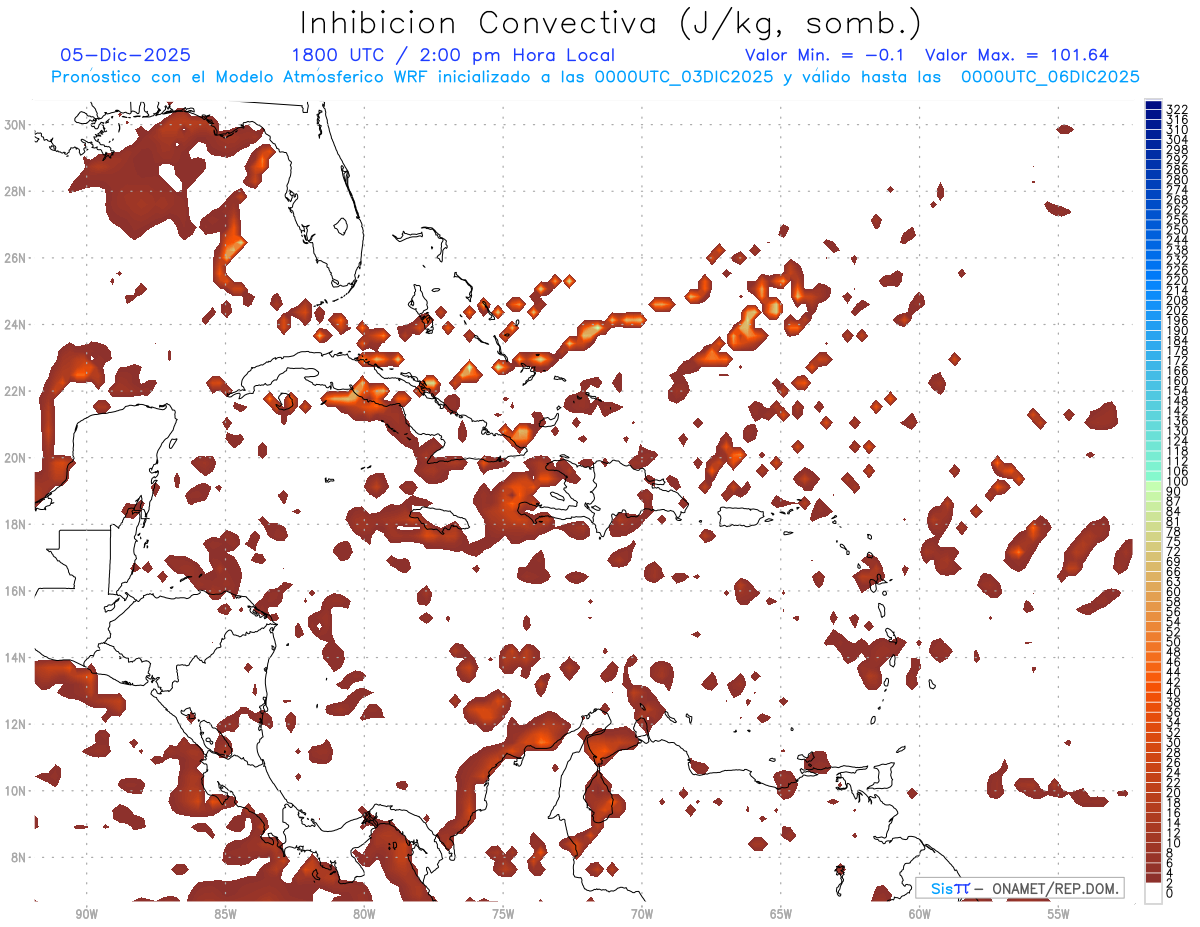This screenshot has height=927, width=1200.
Task: Select the "Valor Min. = -0.1" text
Action: pos(825,55)
